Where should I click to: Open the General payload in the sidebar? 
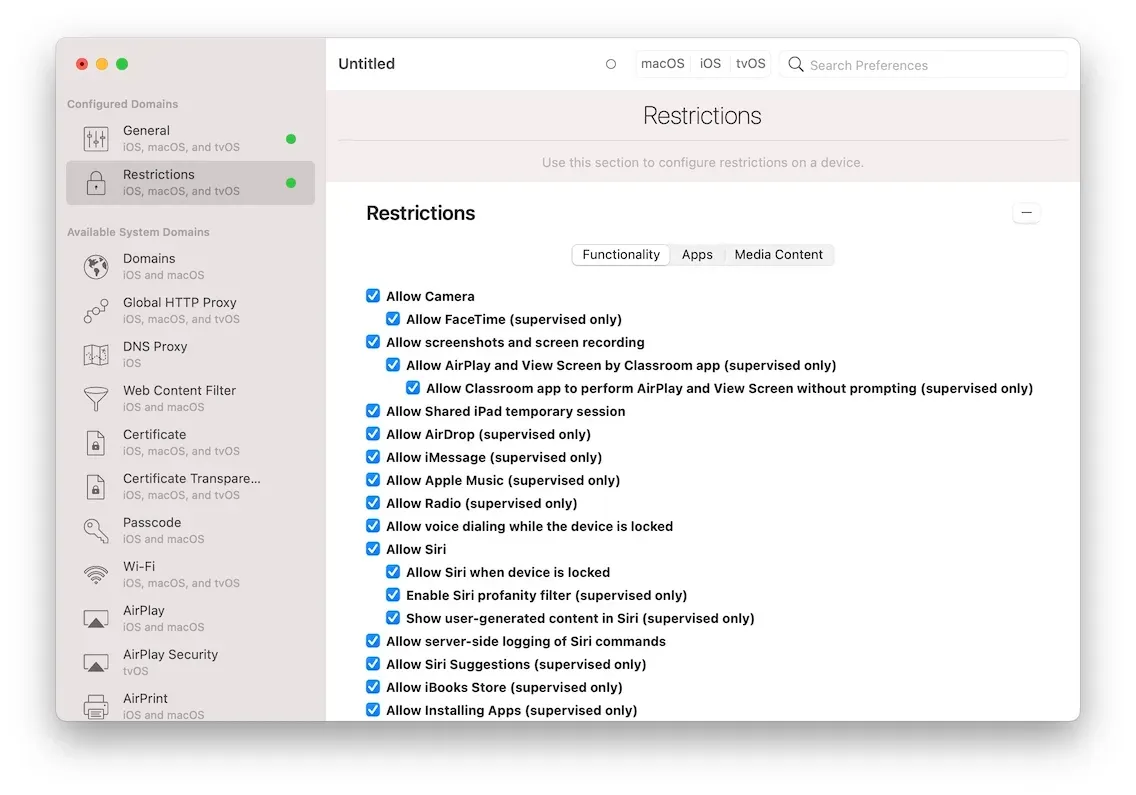coord(96,137)
